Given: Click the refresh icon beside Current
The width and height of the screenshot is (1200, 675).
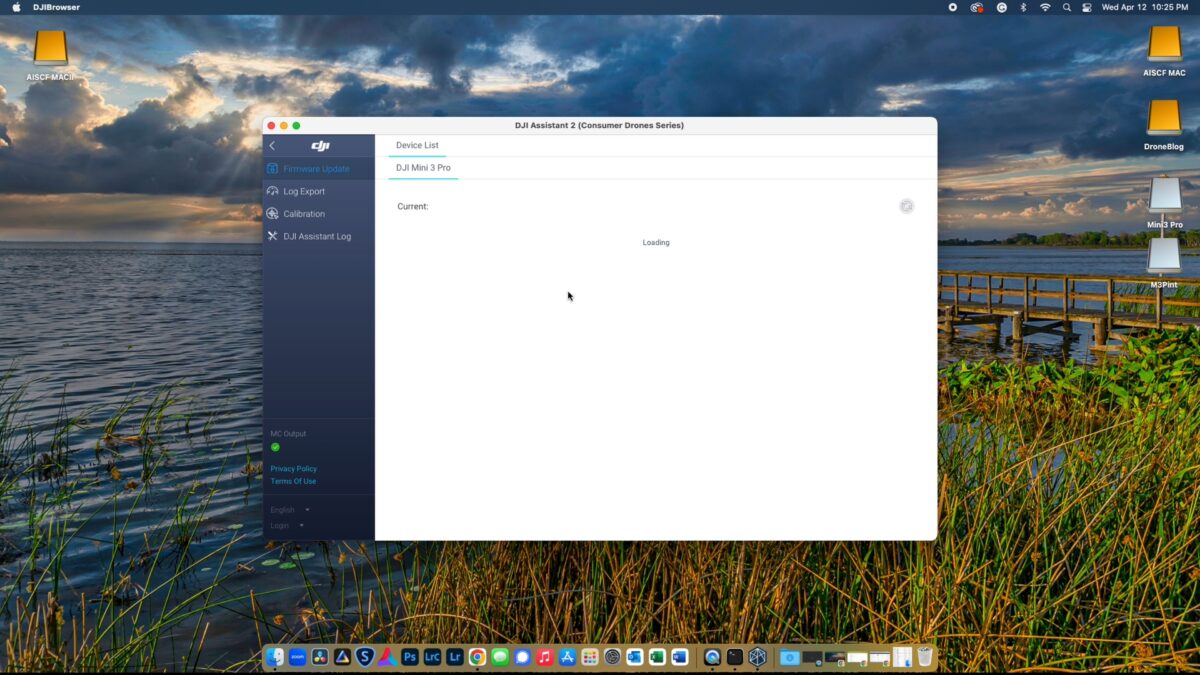Looking at the screenshot, I should pos(906,206).
